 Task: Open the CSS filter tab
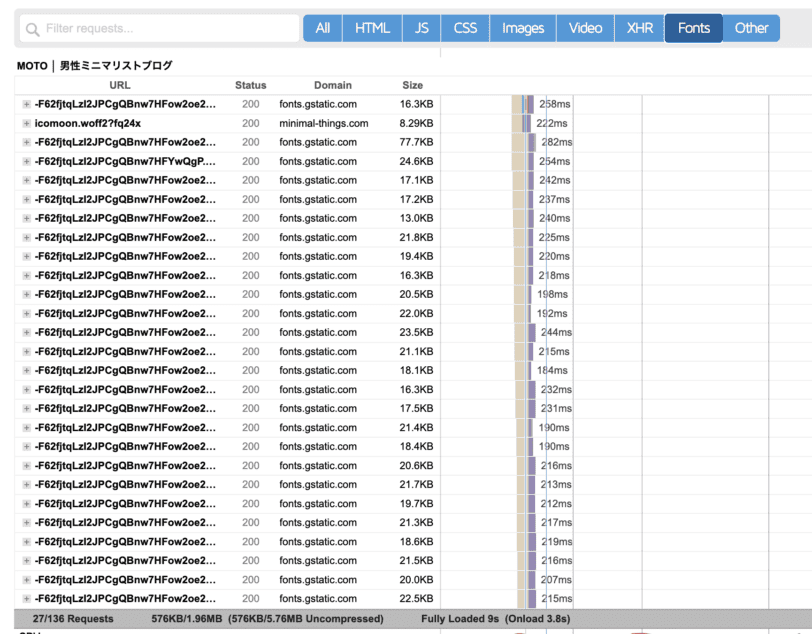point(465,28)
